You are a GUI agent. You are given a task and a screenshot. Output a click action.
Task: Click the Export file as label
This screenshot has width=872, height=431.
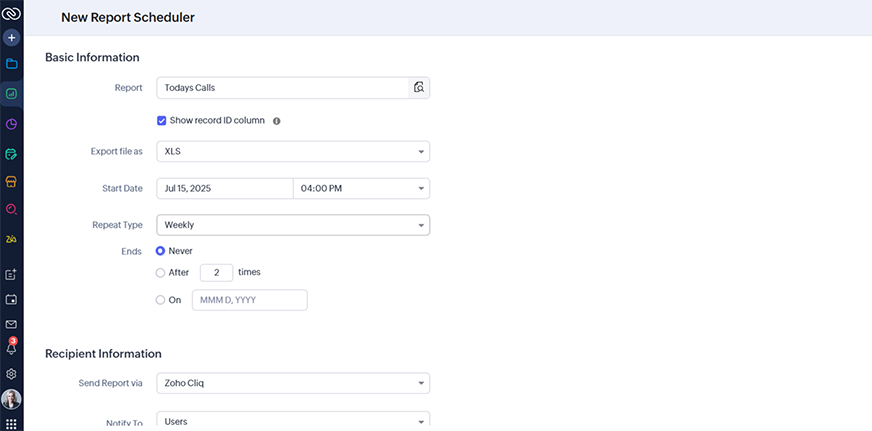[117, 151]
